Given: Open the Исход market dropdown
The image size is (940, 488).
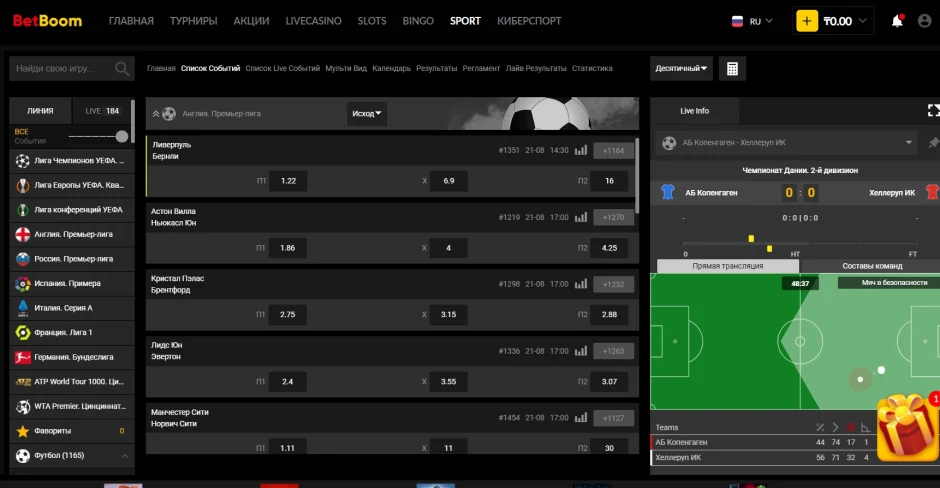Looking at the screenshot, I should 366,113.
